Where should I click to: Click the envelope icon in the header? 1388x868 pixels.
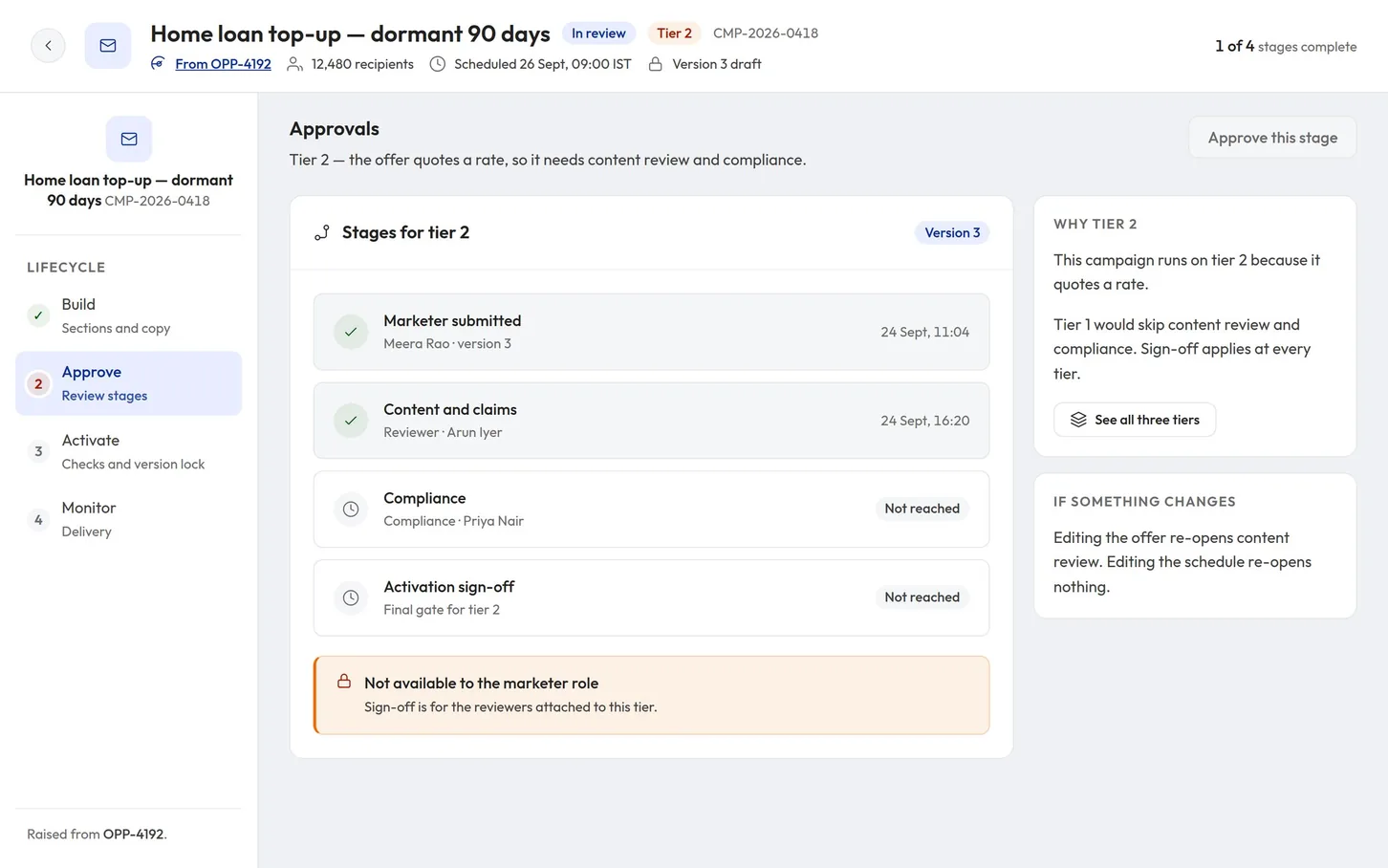pyautogui.click(x=108, y=46)
